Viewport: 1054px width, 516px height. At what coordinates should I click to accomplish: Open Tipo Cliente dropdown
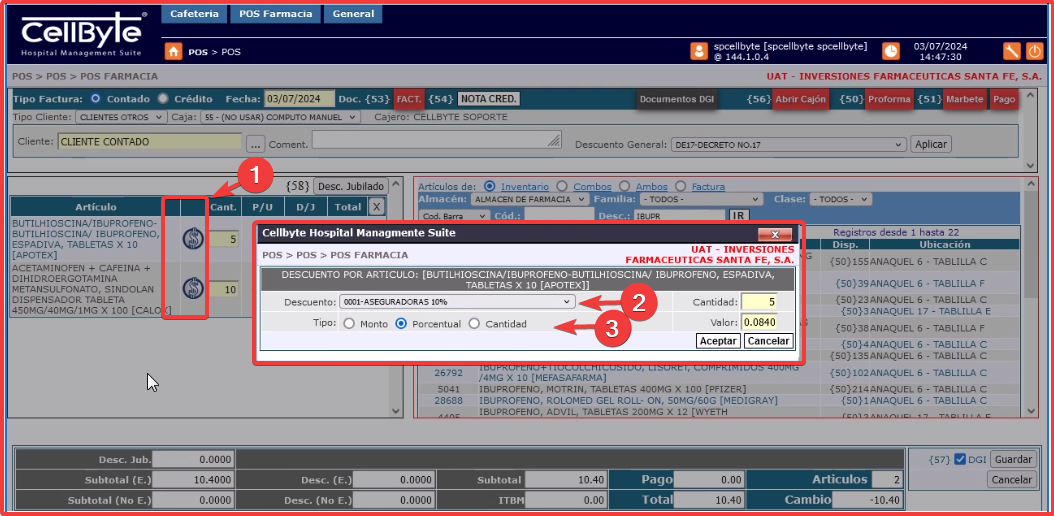click(121, 117)
